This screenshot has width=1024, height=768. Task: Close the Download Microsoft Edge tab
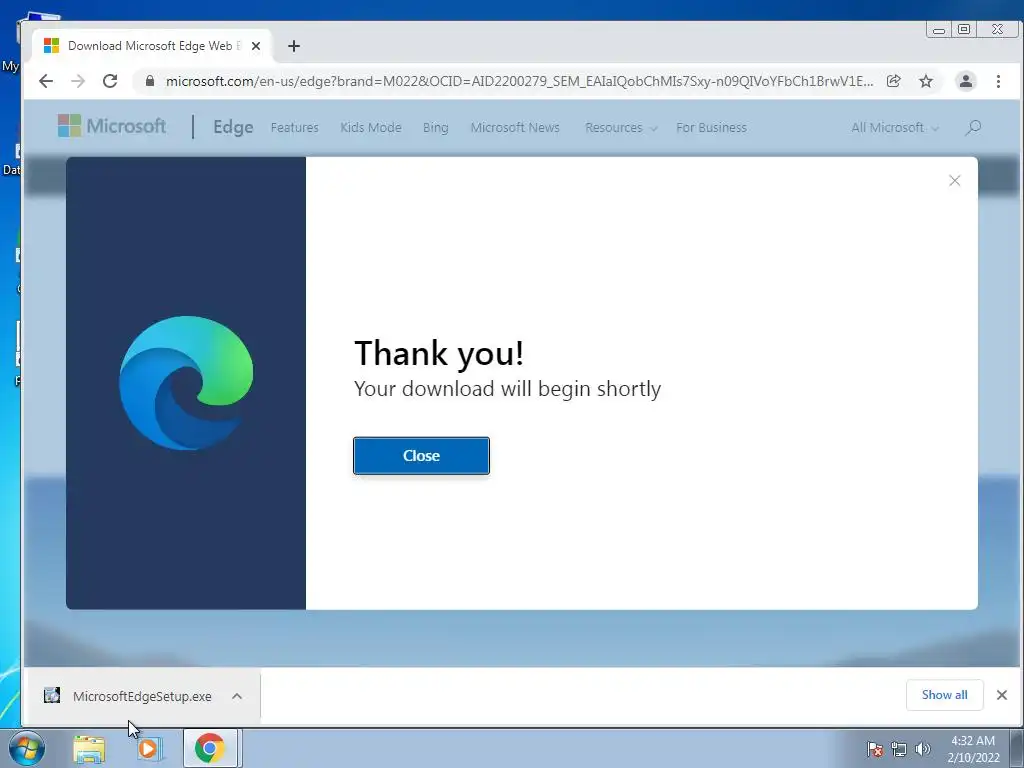click(x=256, y=46)
